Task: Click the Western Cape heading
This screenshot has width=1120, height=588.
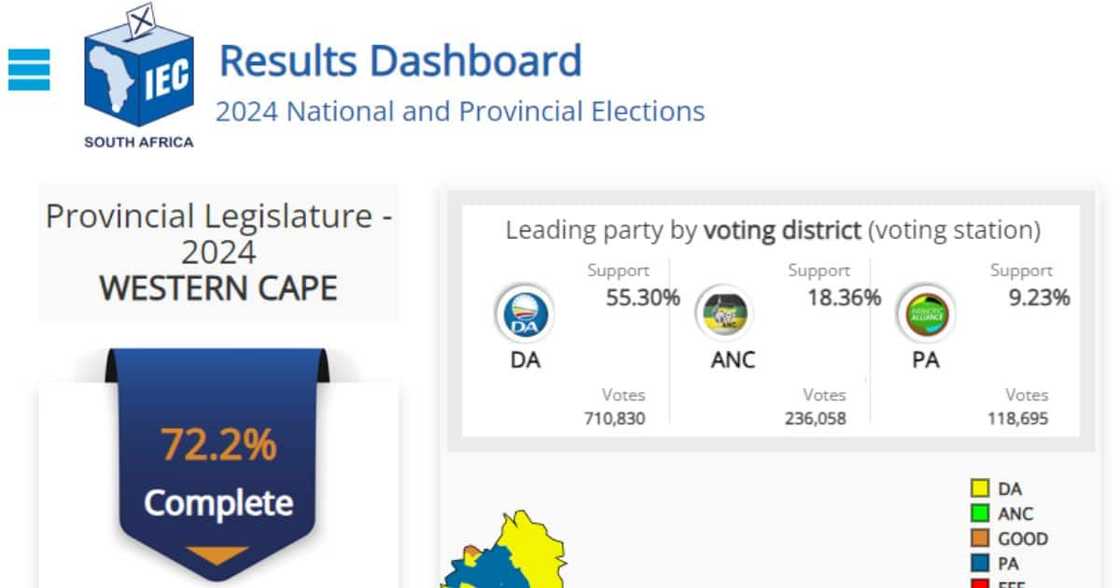Action: (218, 289)
